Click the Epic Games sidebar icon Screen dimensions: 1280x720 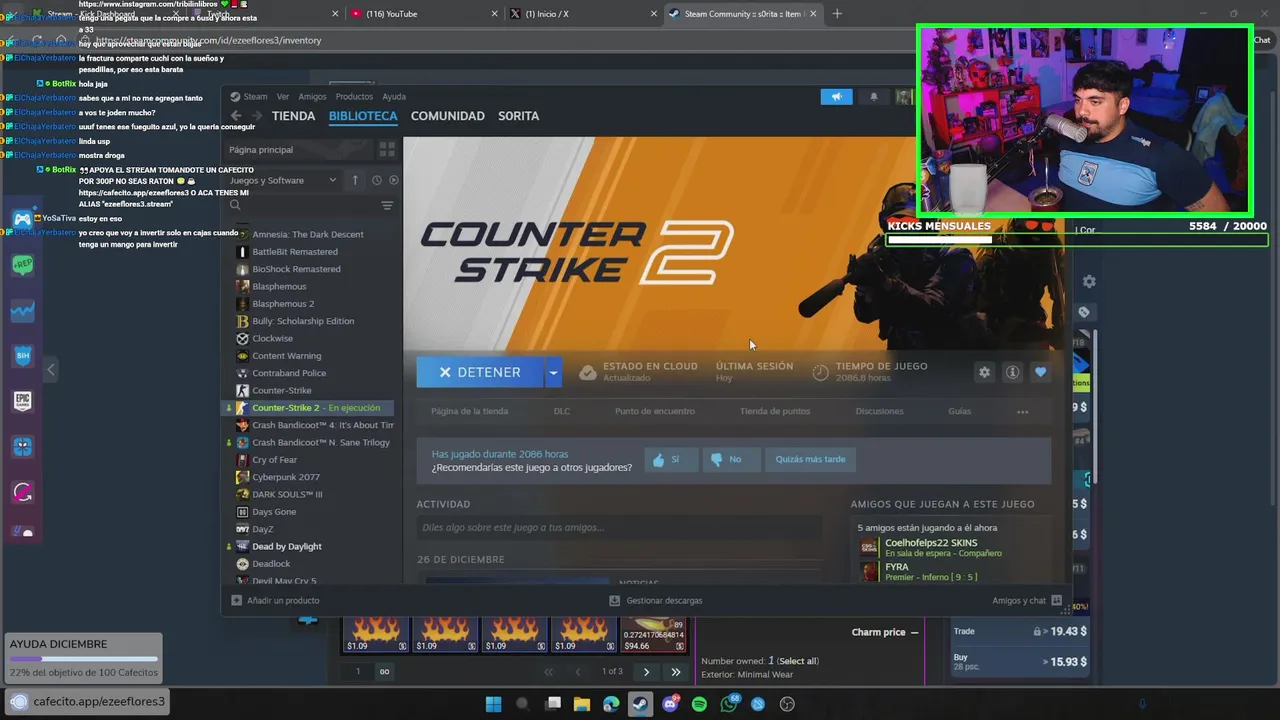click(x=22, y=401)
